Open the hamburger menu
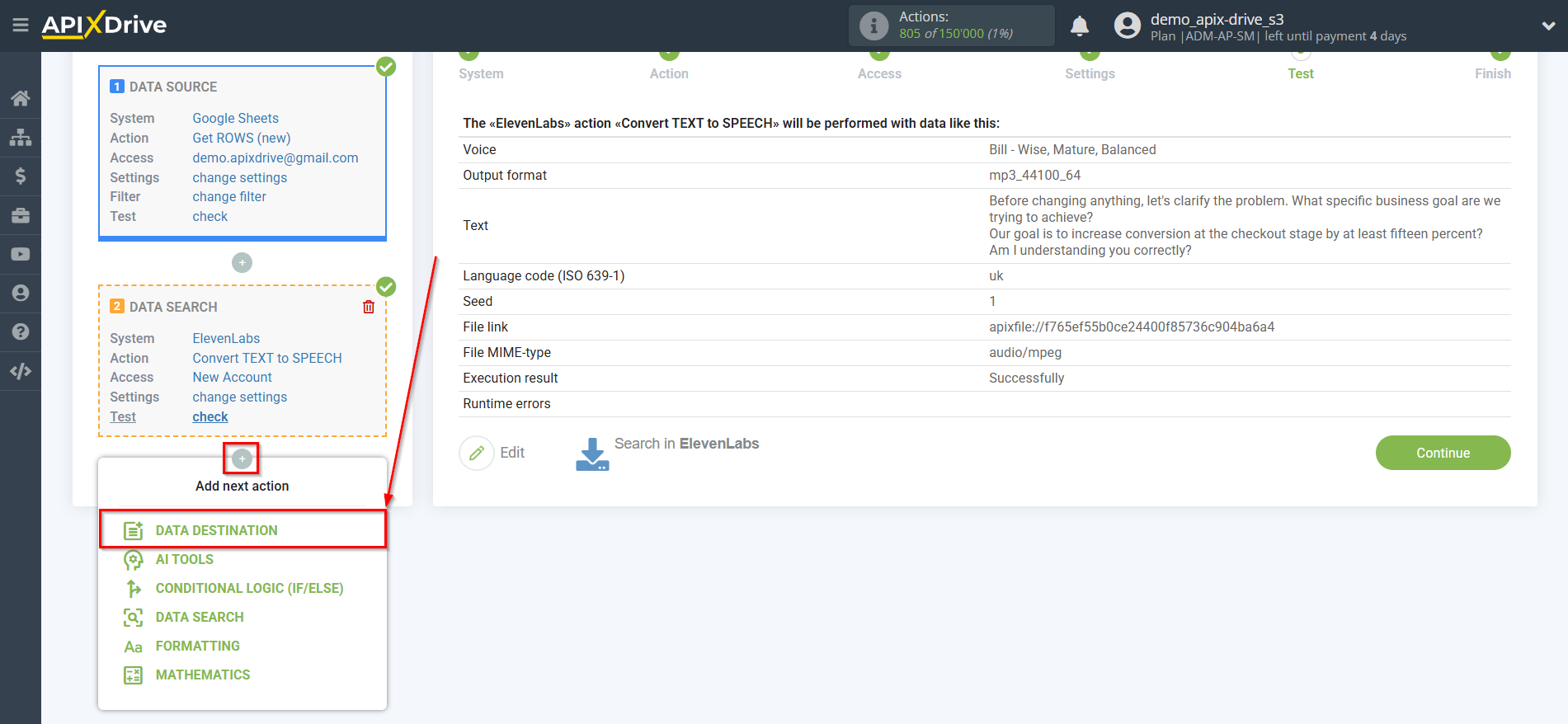Image resolution: width=1568 pixels, height=724 pixels. pos(21,26)
